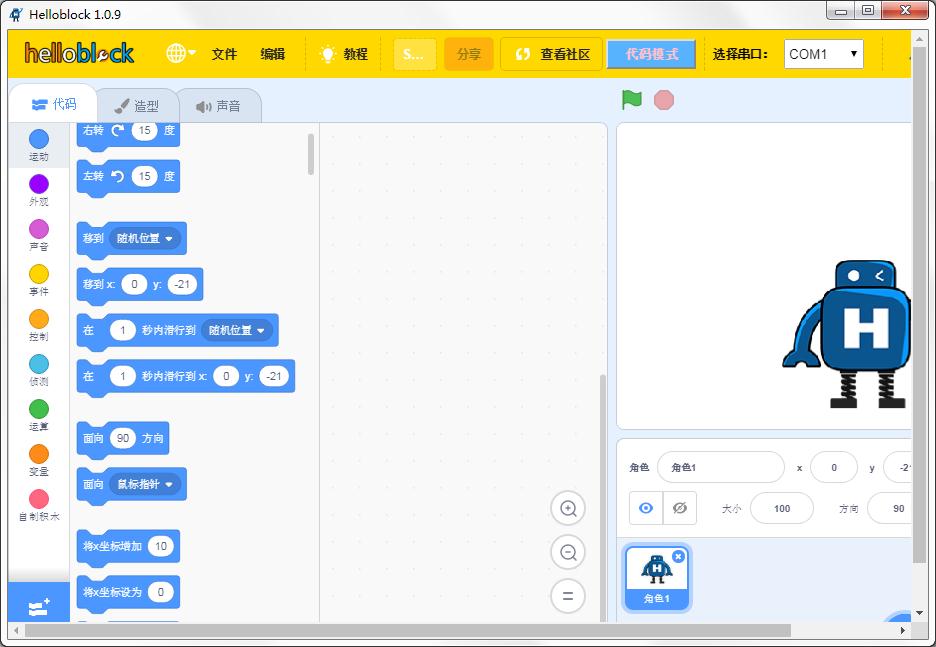Reset workspace zoom with equals icon
Viewport: 936px width, 647px height.
tap(568, 597)
